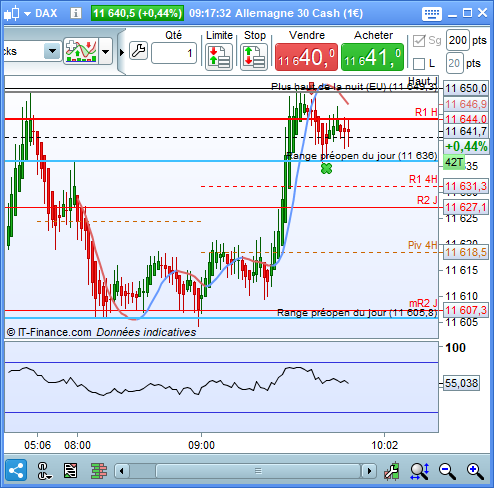
Task: Collapse the toolbar with the black triangle
Action: point(122,52)
